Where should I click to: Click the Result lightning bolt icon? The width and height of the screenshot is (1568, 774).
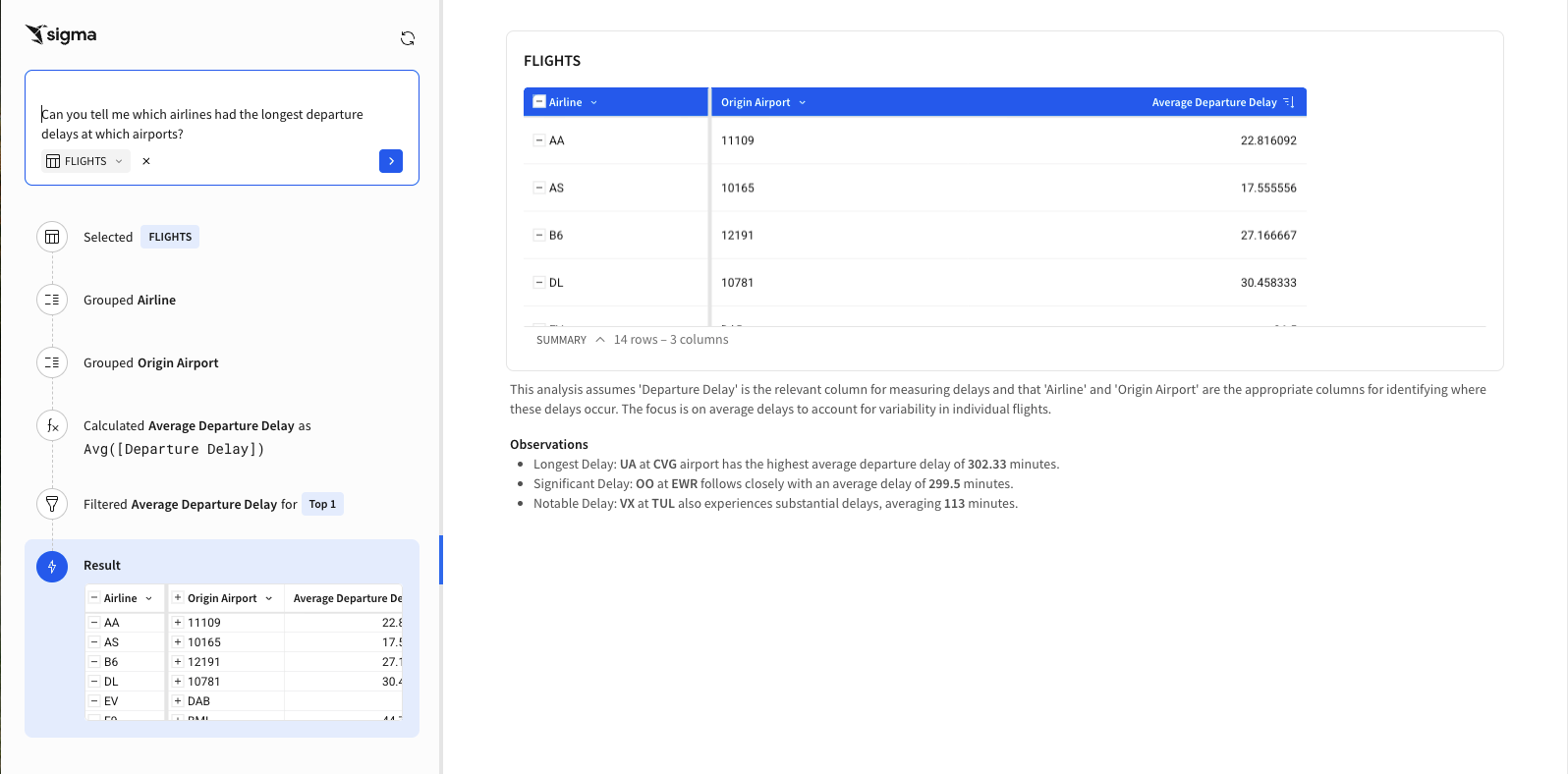tap(52, 567)
